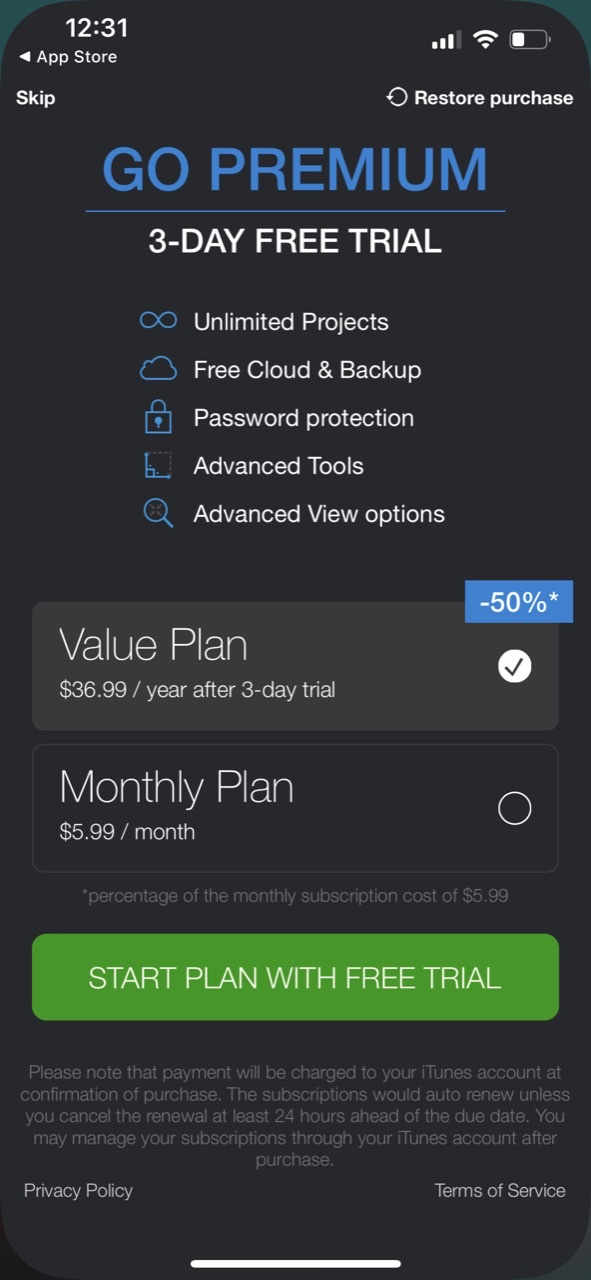This screenshot has height=1280, width=591.
Task: Tap the dashed-square Advanced Tools icon
Action: coord(158,465)
